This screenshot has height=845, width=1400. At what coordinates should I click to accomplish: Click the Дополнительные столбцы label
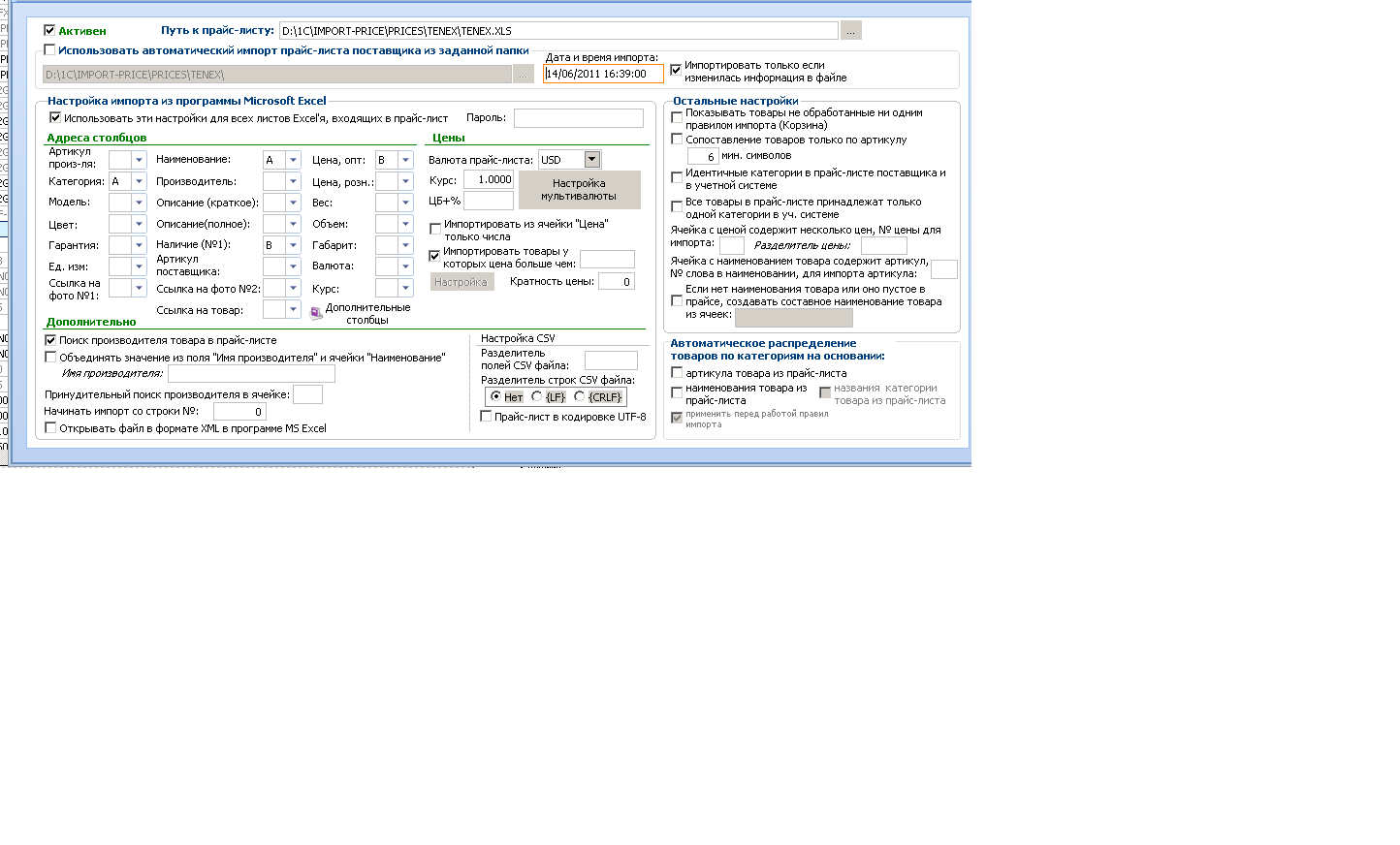(367, 313)
